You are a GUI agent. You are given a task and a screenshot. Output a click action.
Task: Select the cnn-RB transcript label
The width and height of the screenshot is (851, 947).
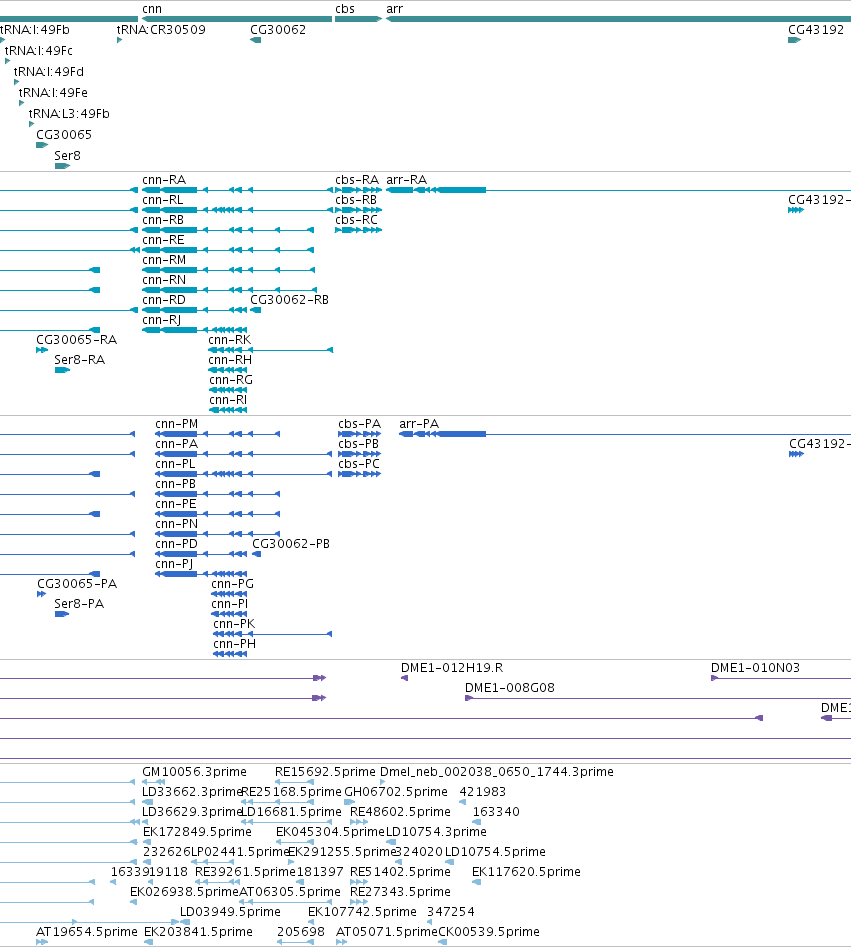pos(163,220)
